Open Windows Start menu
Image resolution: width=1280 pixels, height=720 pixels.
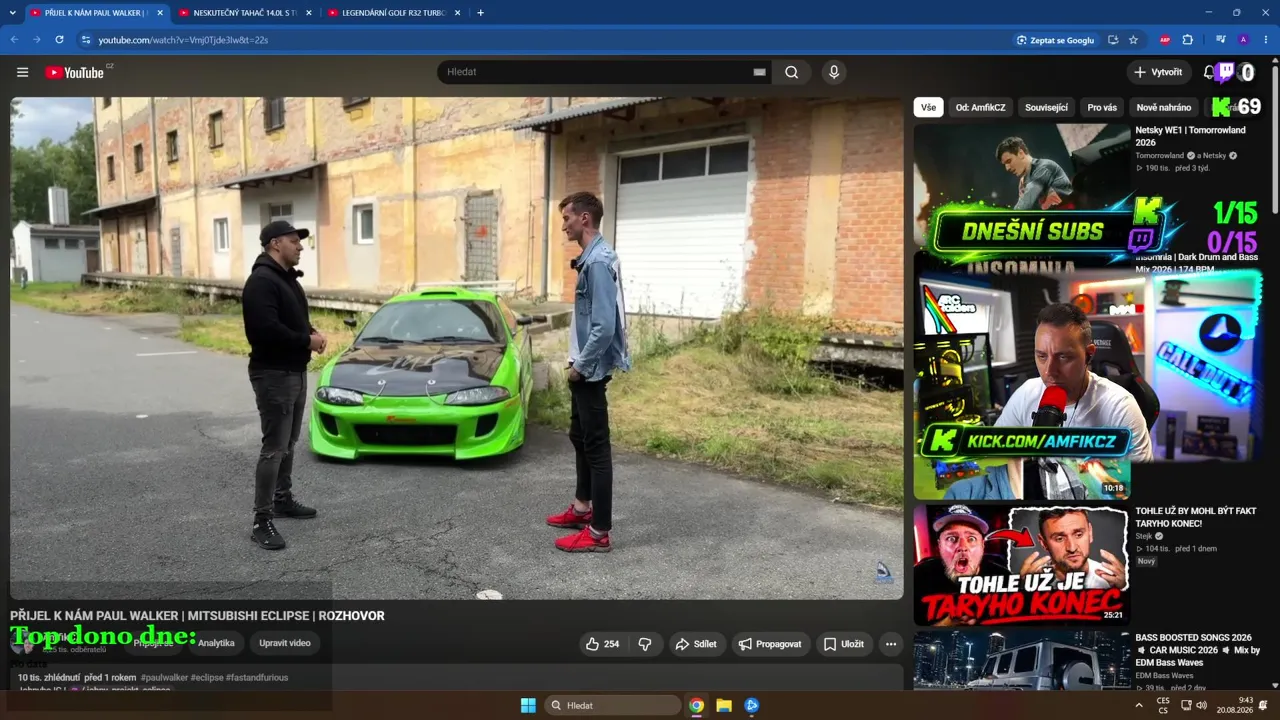528,705
